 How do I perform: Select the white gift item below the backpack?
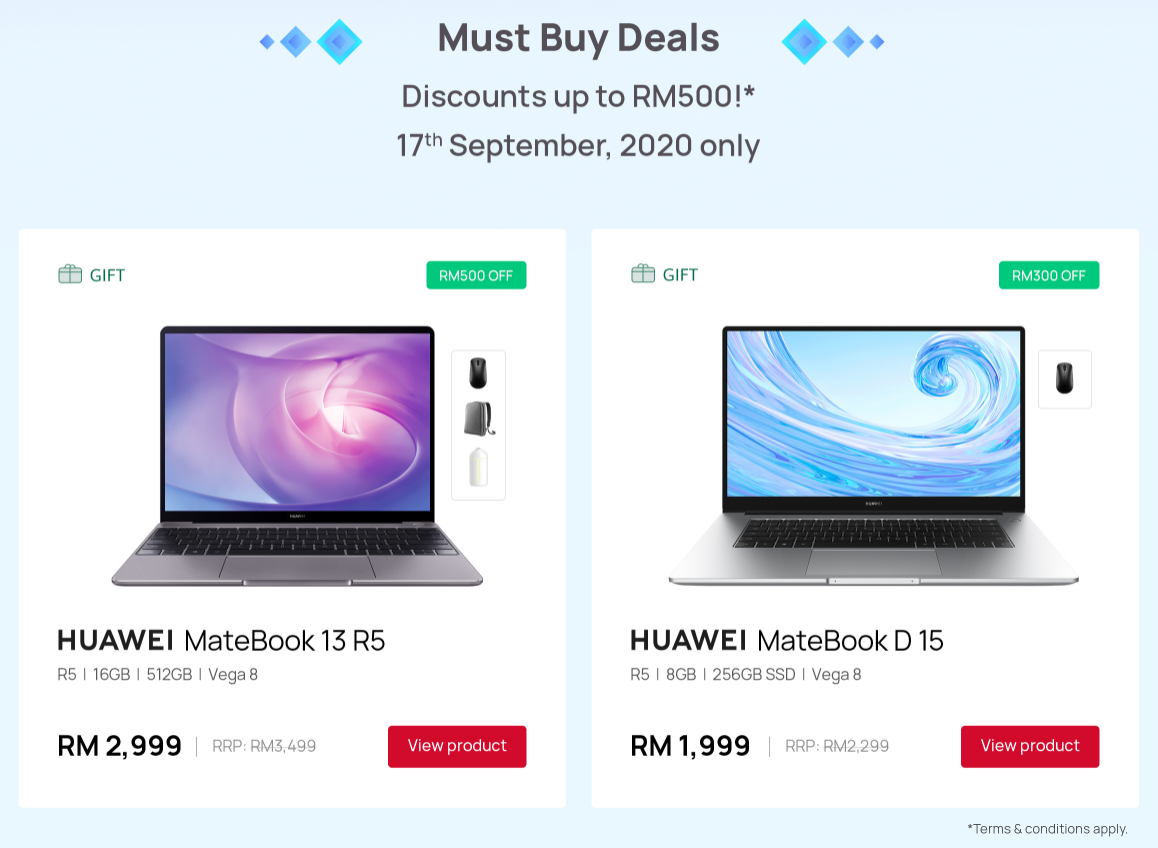pyautogui.click(x=478, y=467)
